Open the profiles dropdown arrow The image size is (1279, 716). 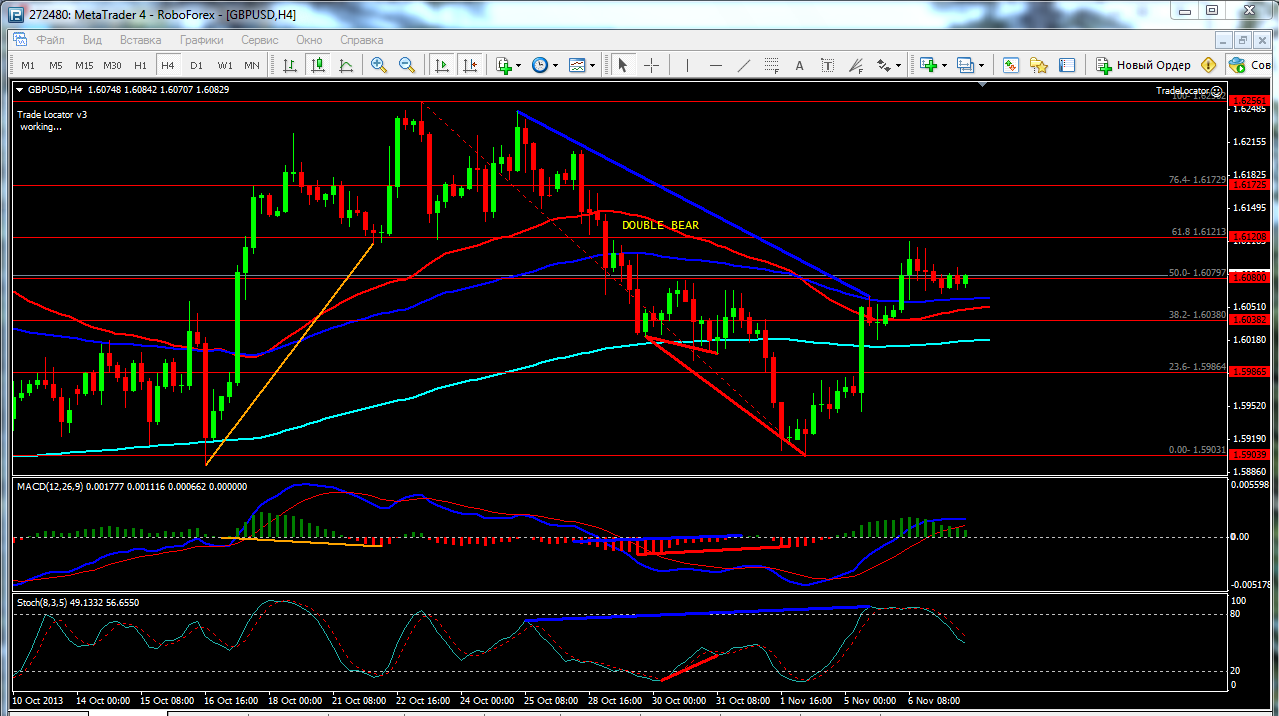pyautogui.click(x=981, y=66)
